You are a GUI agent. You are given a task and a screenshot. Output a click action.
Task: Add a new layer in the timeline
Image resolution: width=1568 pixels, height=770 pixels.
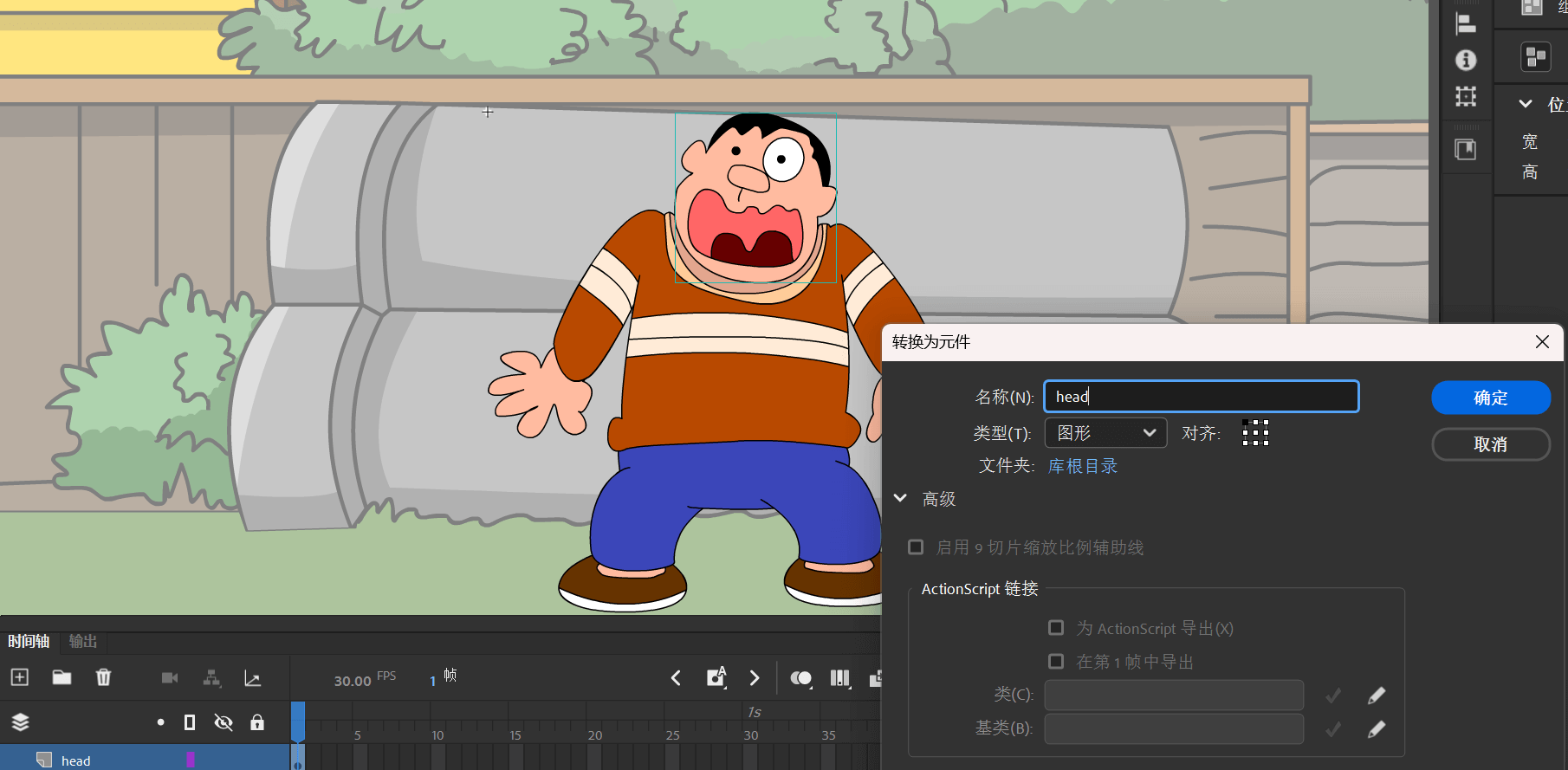[20, 677]
